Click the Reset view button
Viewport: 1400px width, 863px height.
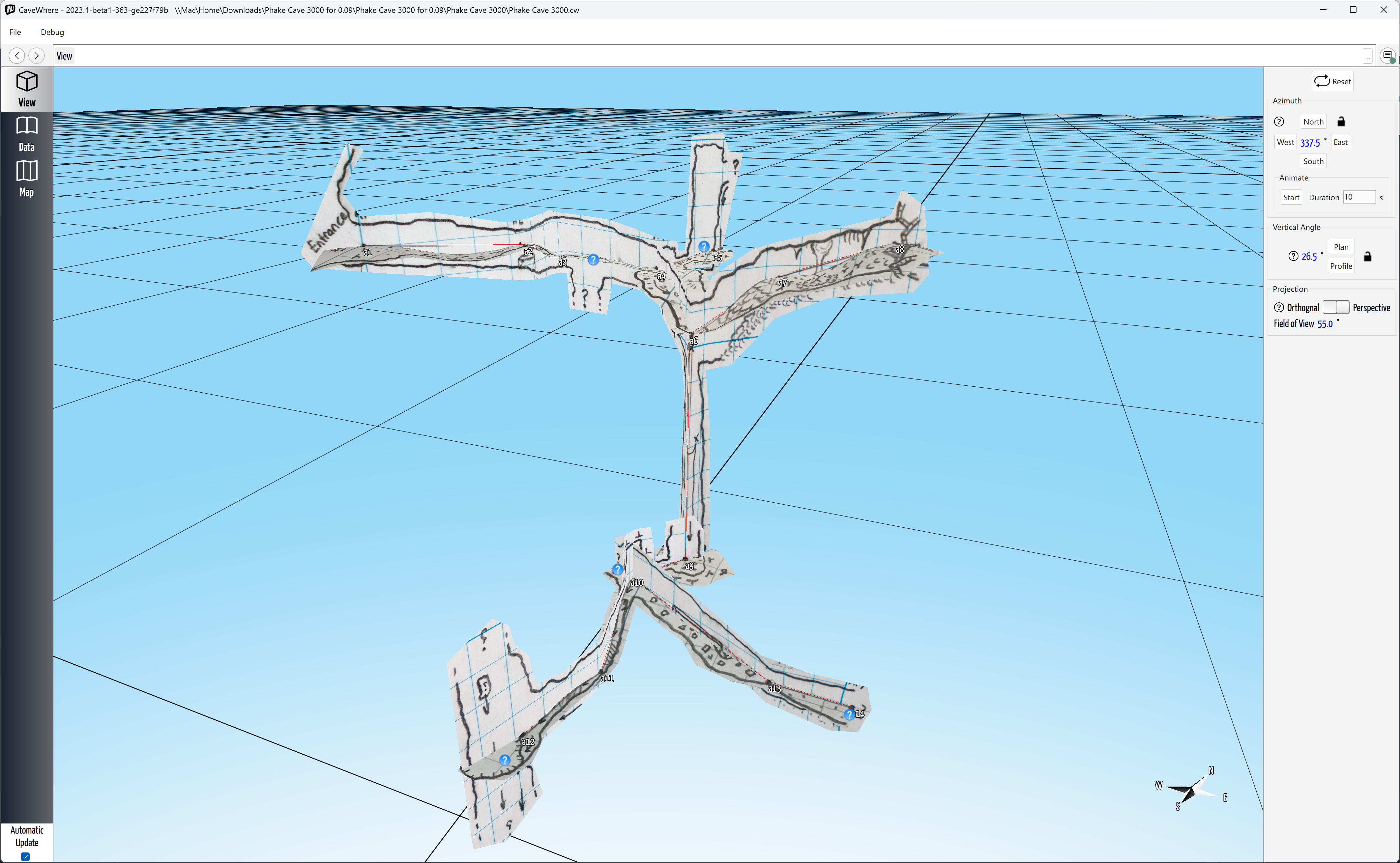pos(1333,81)
